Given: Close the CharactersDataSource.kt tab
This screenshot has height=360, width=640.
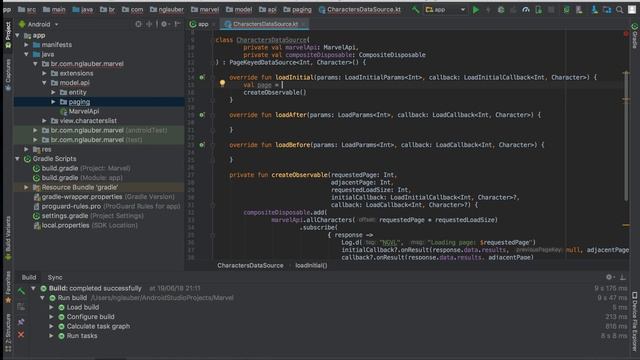Looking at the screenshot, I should coord(303,24).
